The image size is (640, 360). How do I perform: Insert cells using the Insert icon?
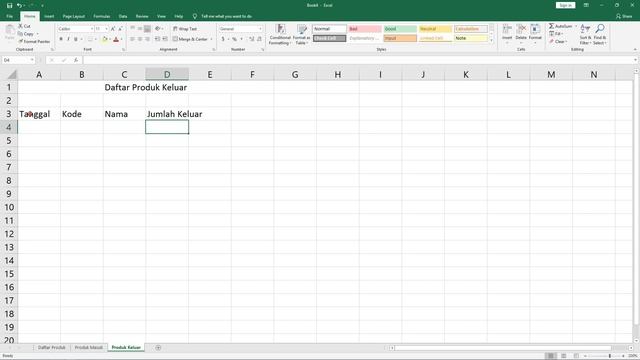tap(507, 33)
